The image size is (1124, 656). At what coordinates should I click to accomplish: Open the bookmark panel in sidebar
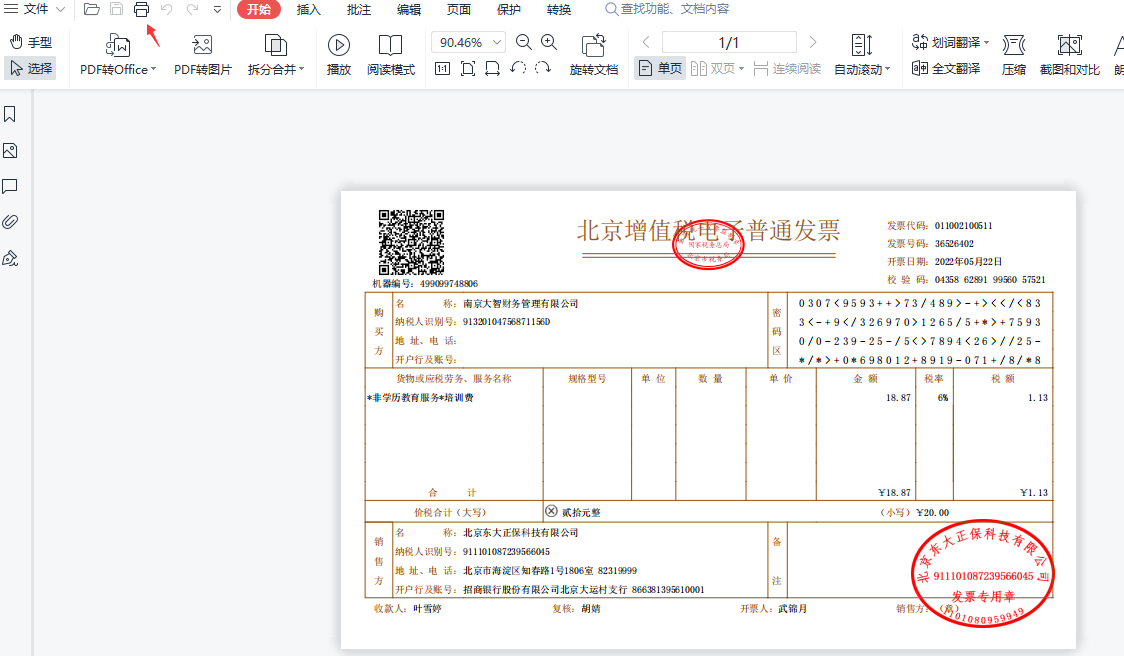click(10, 114)
